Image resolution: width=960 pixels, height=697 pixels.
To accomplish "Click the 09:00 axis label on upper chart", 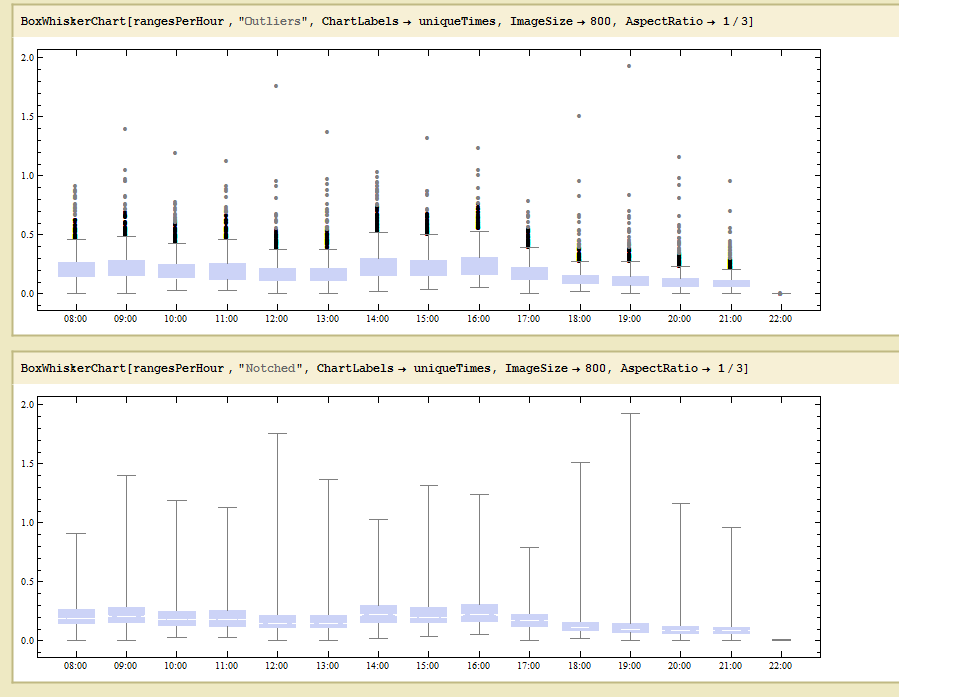I will point(126,318).
